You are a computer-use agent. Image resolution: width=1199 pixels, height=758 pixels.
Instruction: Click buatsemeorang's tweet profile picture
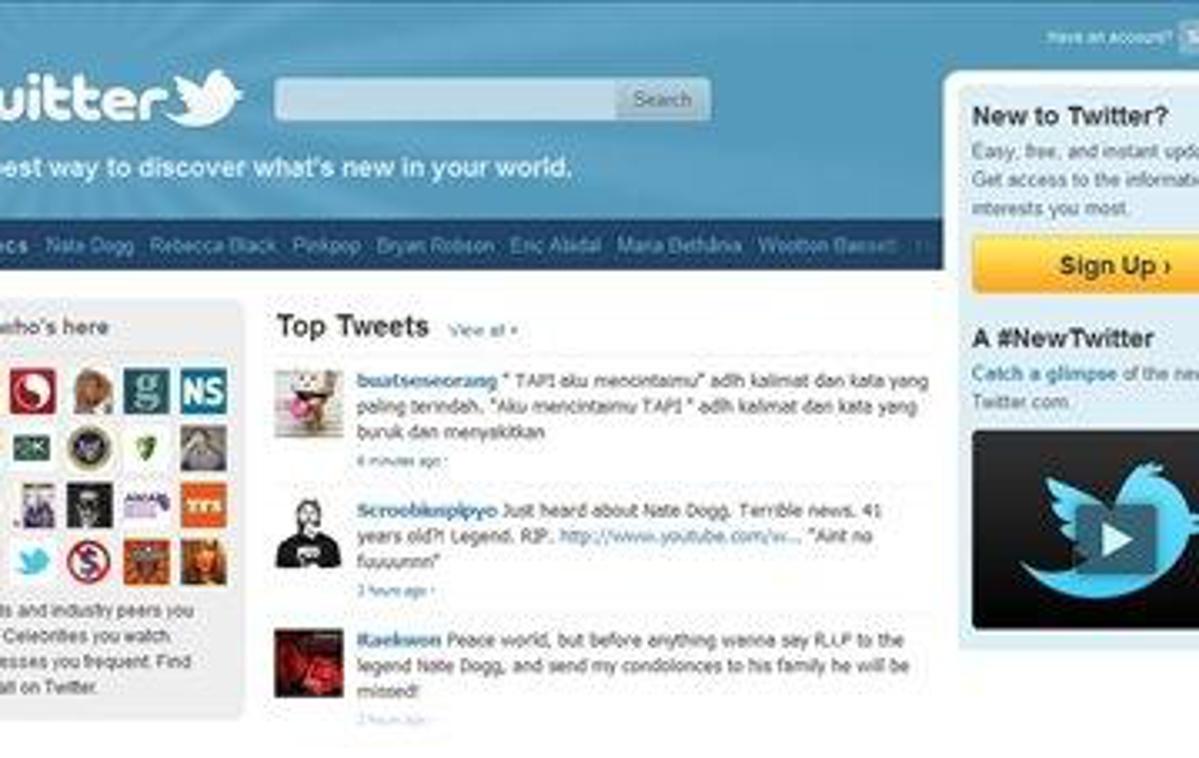[x=309, y=403]
